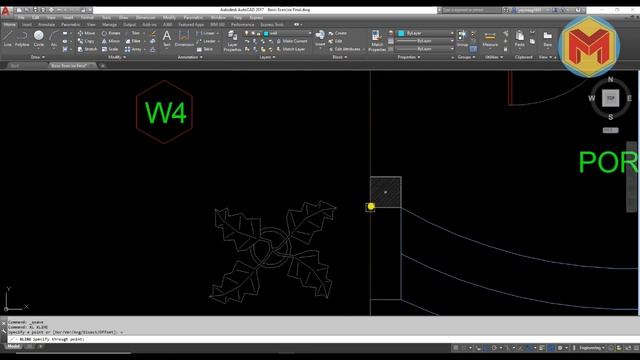
Task: Expand the Groups panel
Action: click(466, 57)
